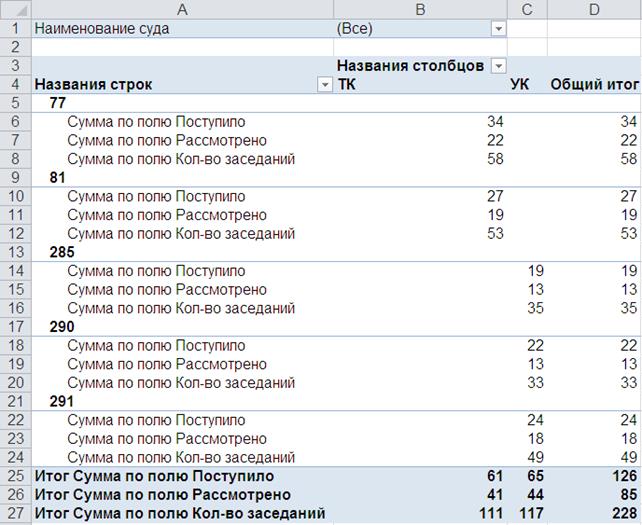This screenshot has width=642, height=525.
Task: Click УК value 33 in row 20
Action: (536, 382)
